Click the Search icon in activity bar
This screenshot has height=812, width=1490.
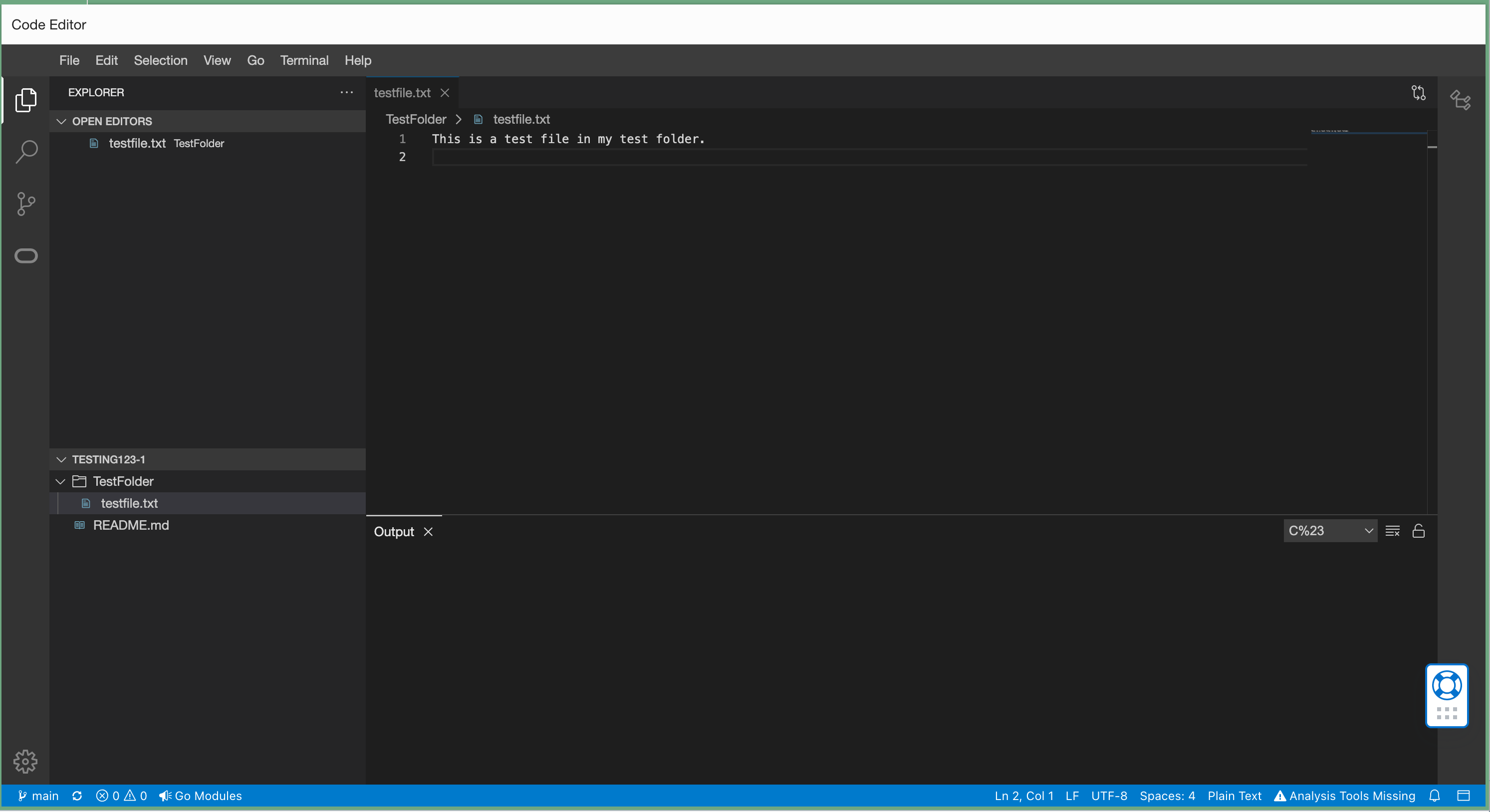(27, 150)
